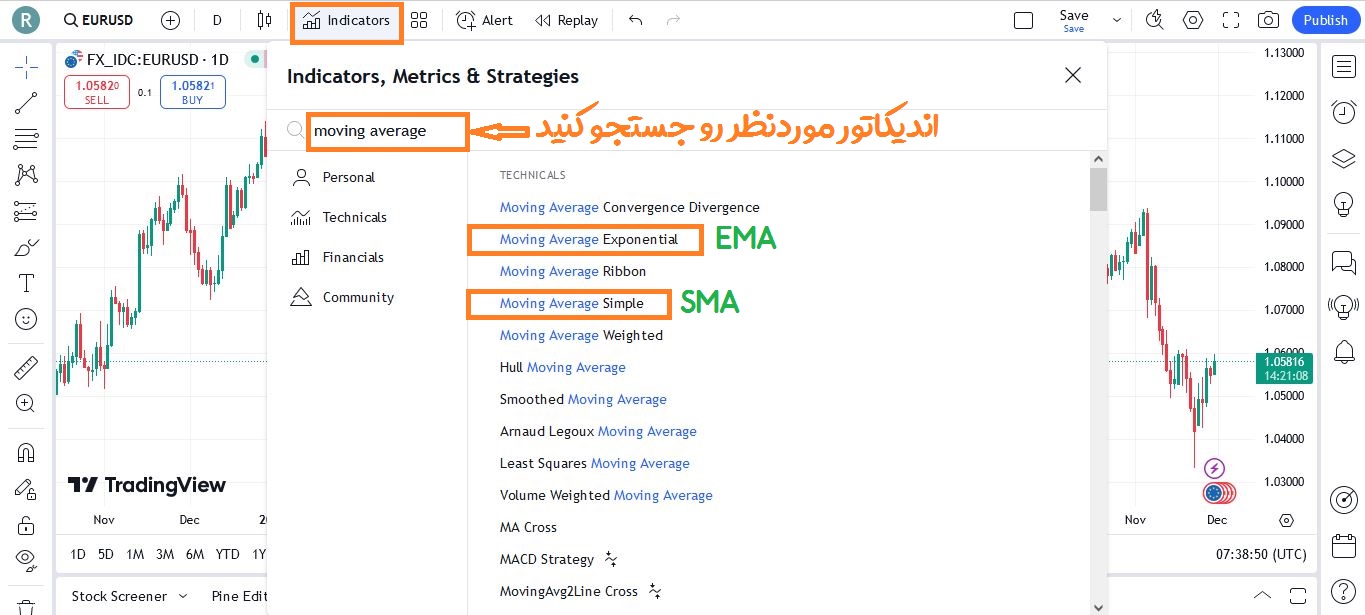
Task: Publish the chart idea
Action: click(x=1326, y=20)
